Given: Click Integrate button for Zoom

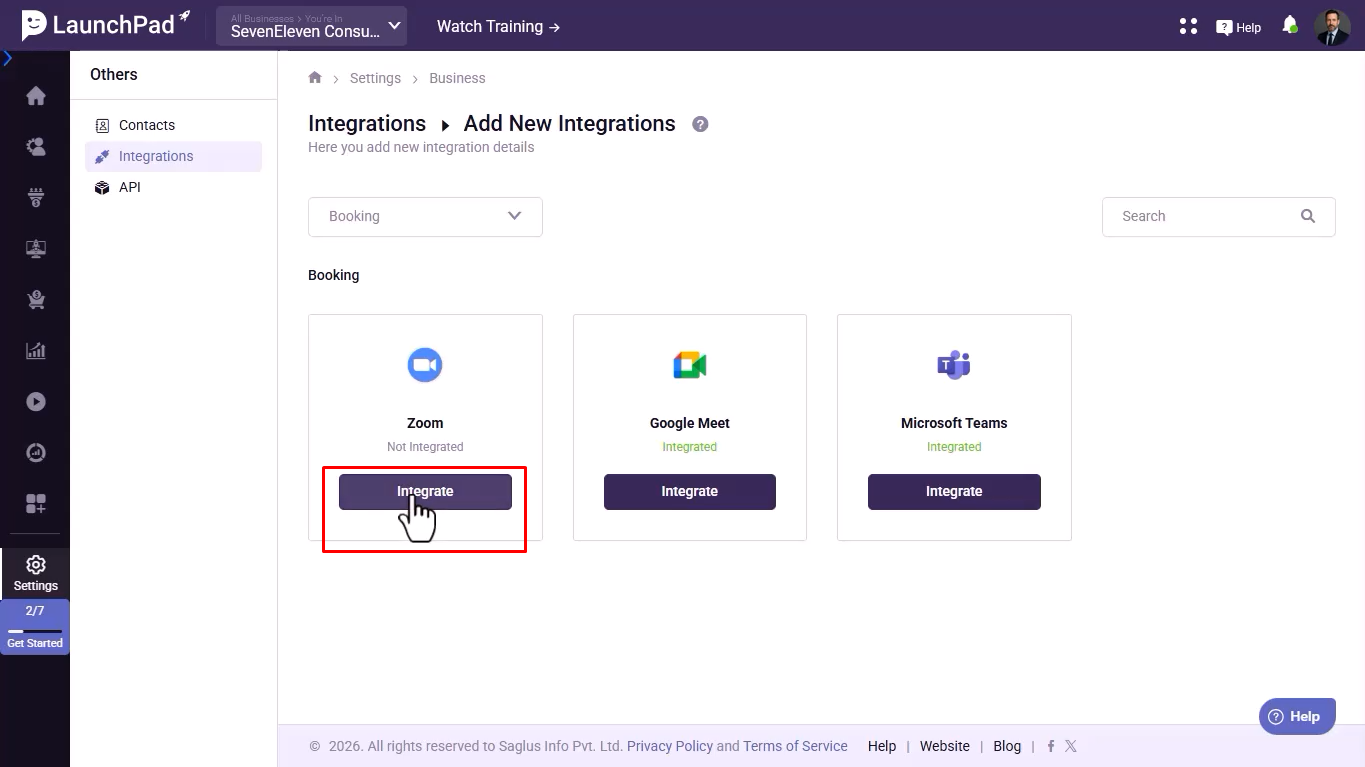Looking at the screenshot, I should pos(425,492).
